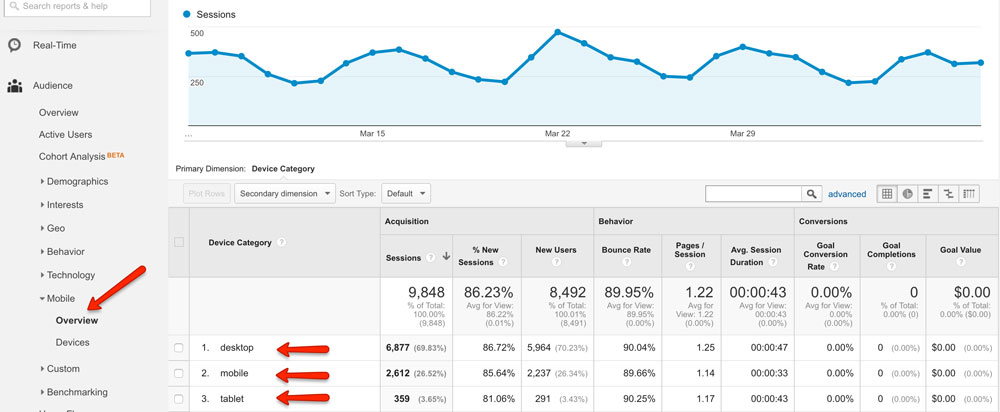Click the Mar 22 peak data point
This screenshot has width=1000, height=412.
[x=557, y=31]
